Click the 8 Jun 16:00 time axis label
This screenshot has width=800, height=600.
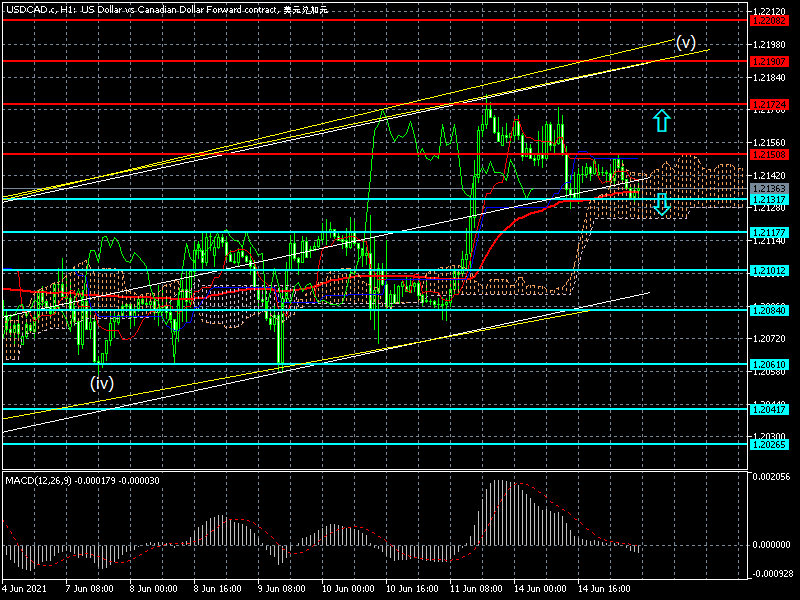coord(218,588)
